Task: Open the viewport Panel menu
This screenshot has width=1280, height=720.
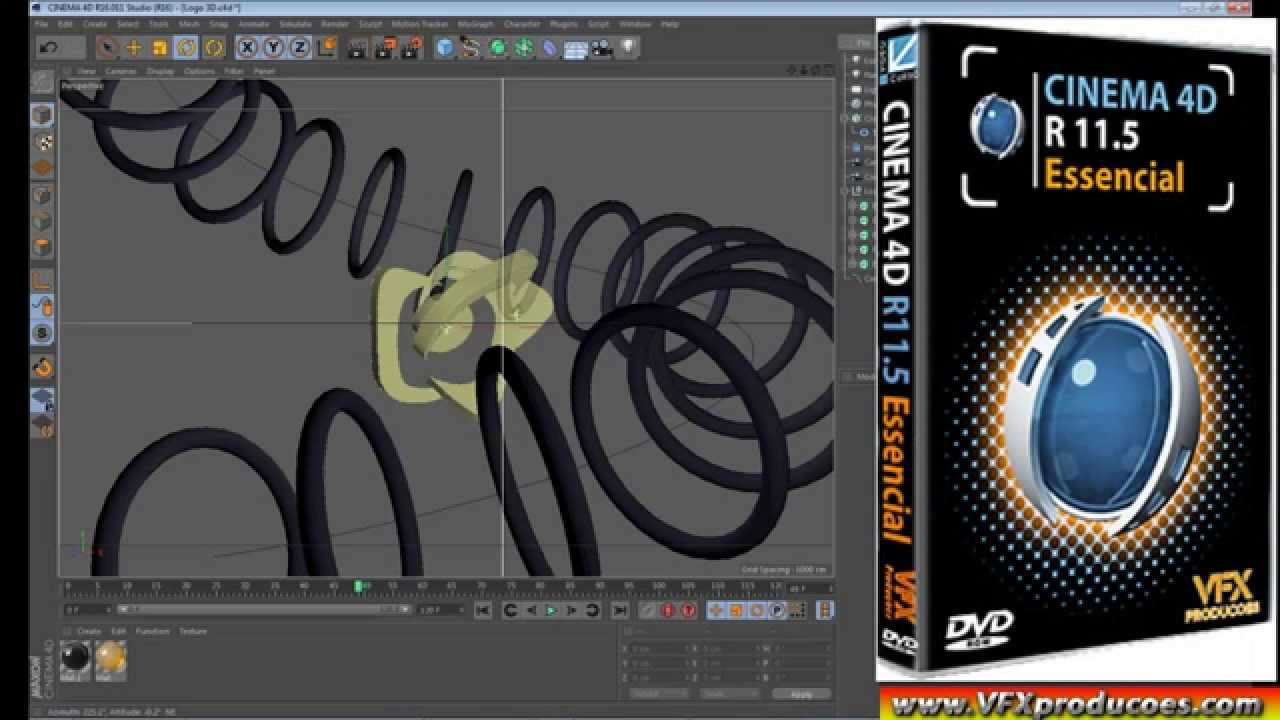Action: coord(264,72)
